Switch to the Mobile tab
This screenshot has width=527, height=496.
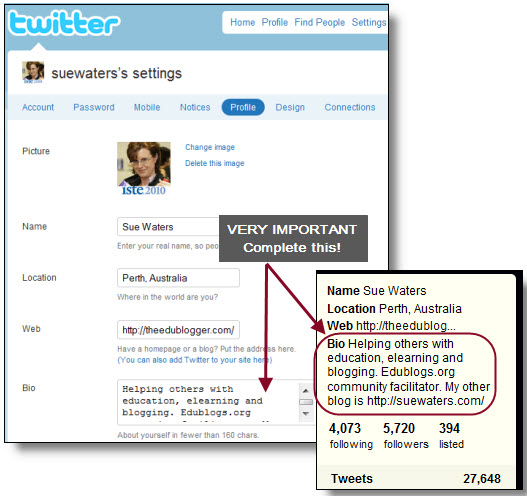tap(147, 107)
